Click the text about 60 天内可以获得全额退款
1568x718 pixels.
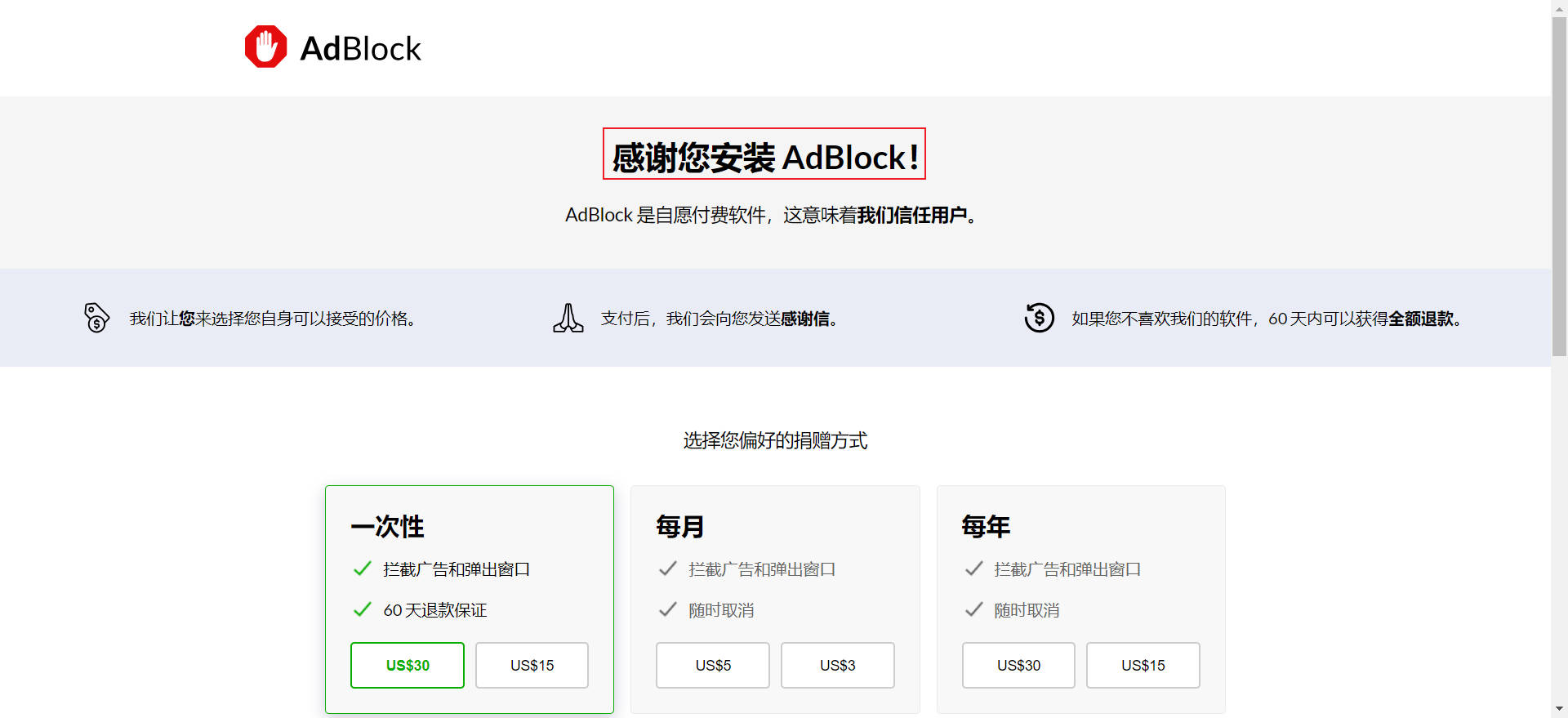1267,319
